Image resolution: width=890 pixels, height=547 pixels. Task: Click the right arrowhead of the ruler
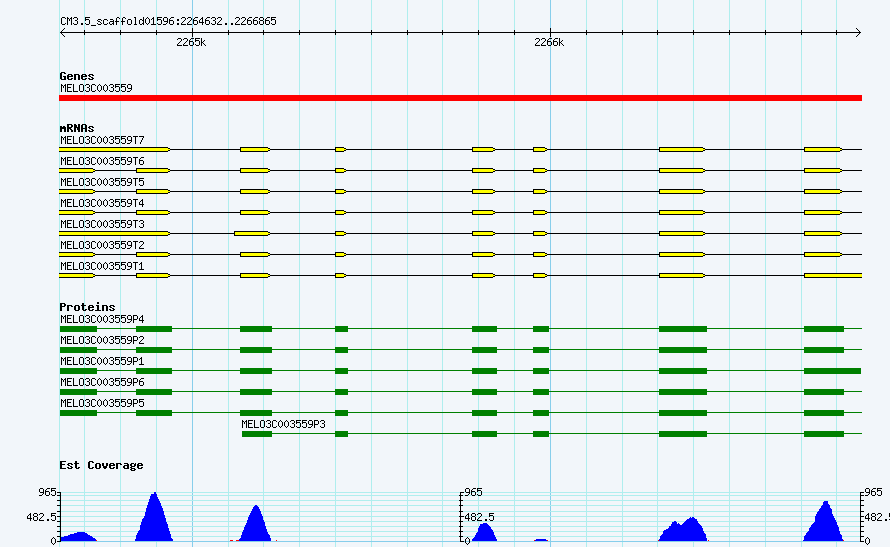[858, 33]
